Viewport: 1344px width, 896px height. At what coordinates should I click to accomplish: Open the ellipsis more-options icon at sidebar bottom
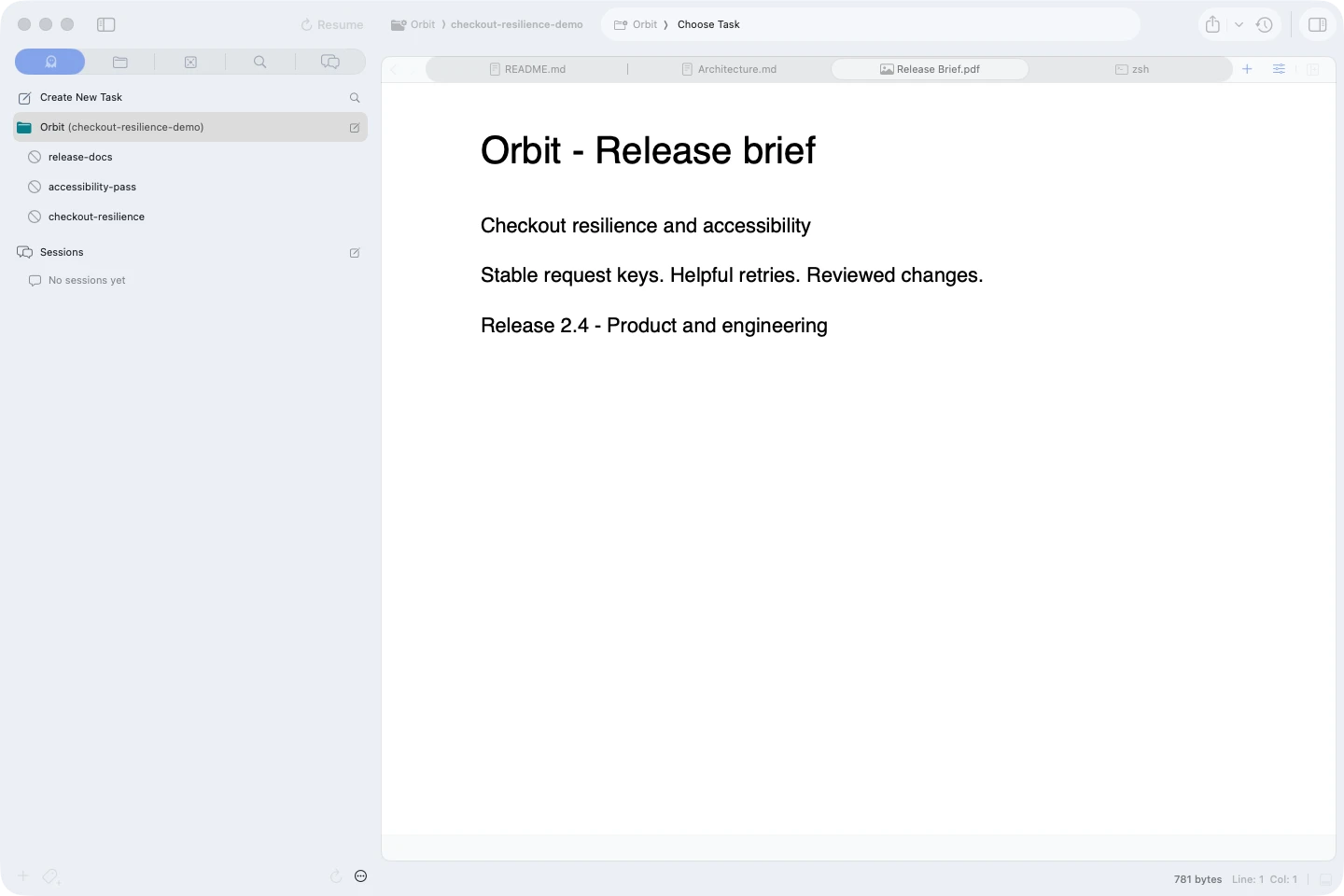pyautogui.click(x=361, y=875)
